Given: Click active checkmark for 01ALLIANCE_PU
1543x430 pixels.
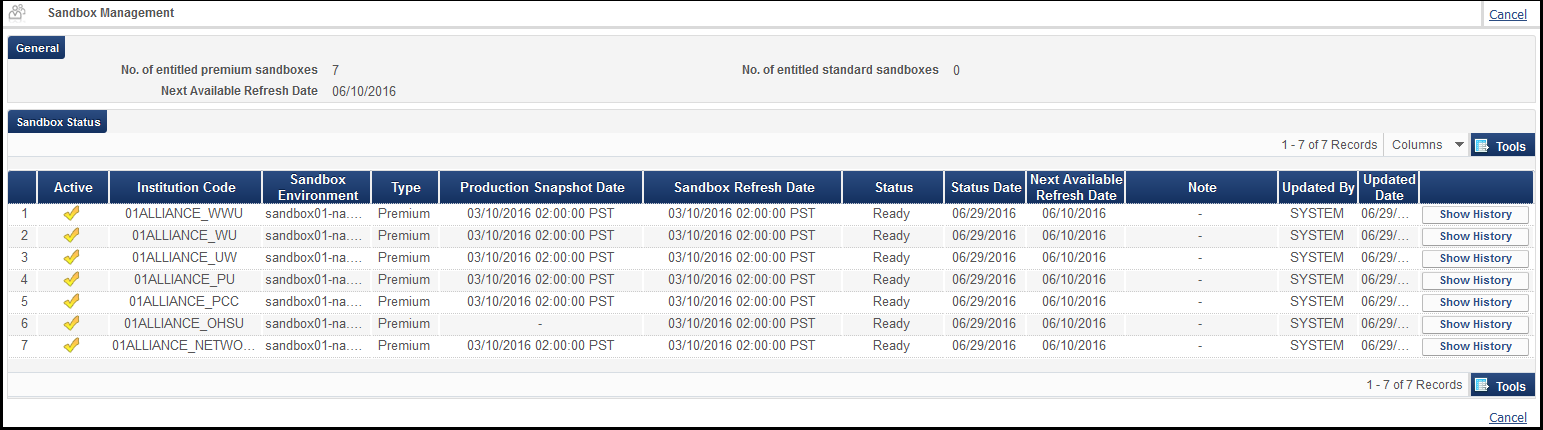Looking at the screenshot, I should pyautogui.click(x=71, y=280).
